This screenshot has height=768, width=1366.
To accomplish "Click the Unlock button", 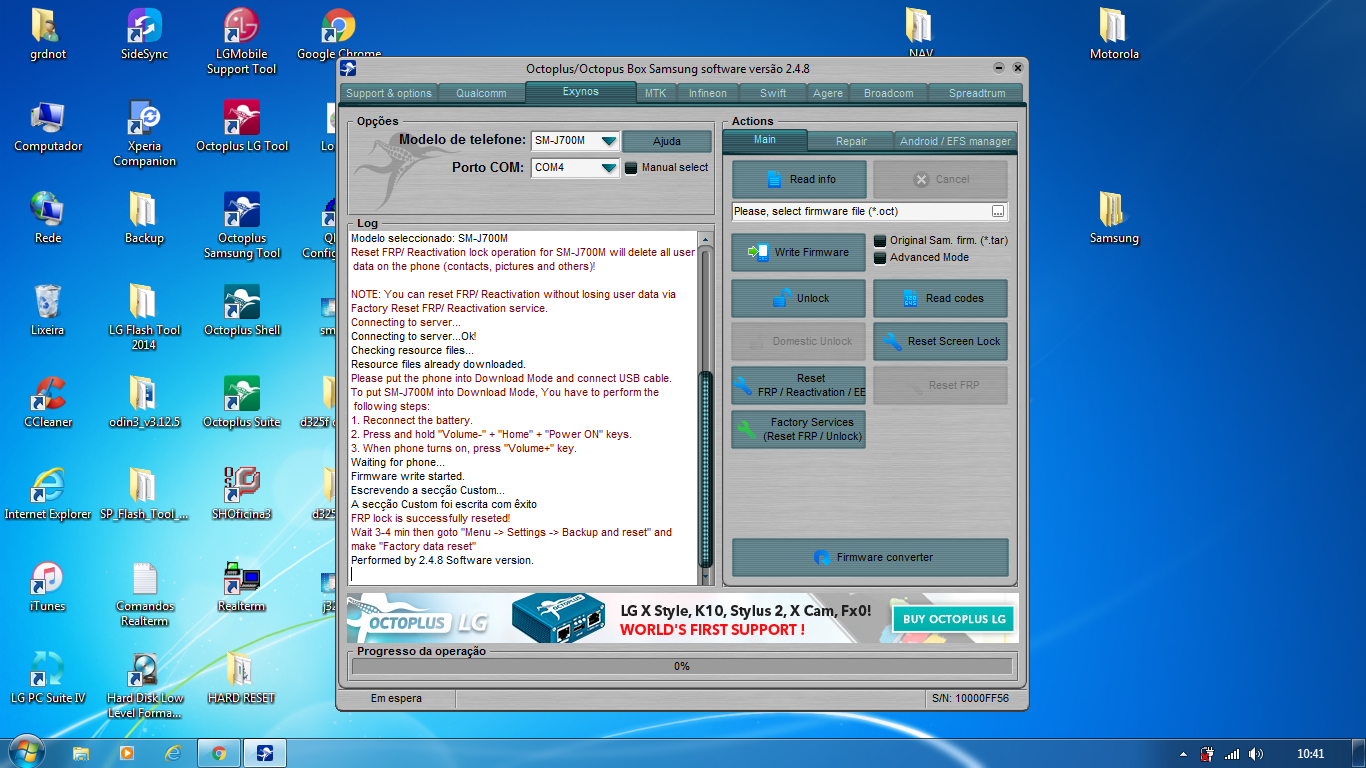I will [799, 299].
